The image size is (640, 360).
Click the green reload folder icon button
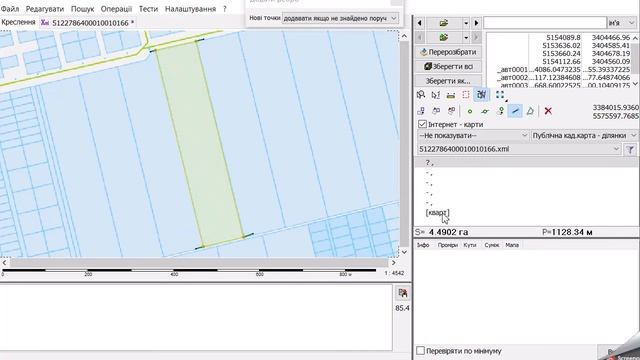444,38
